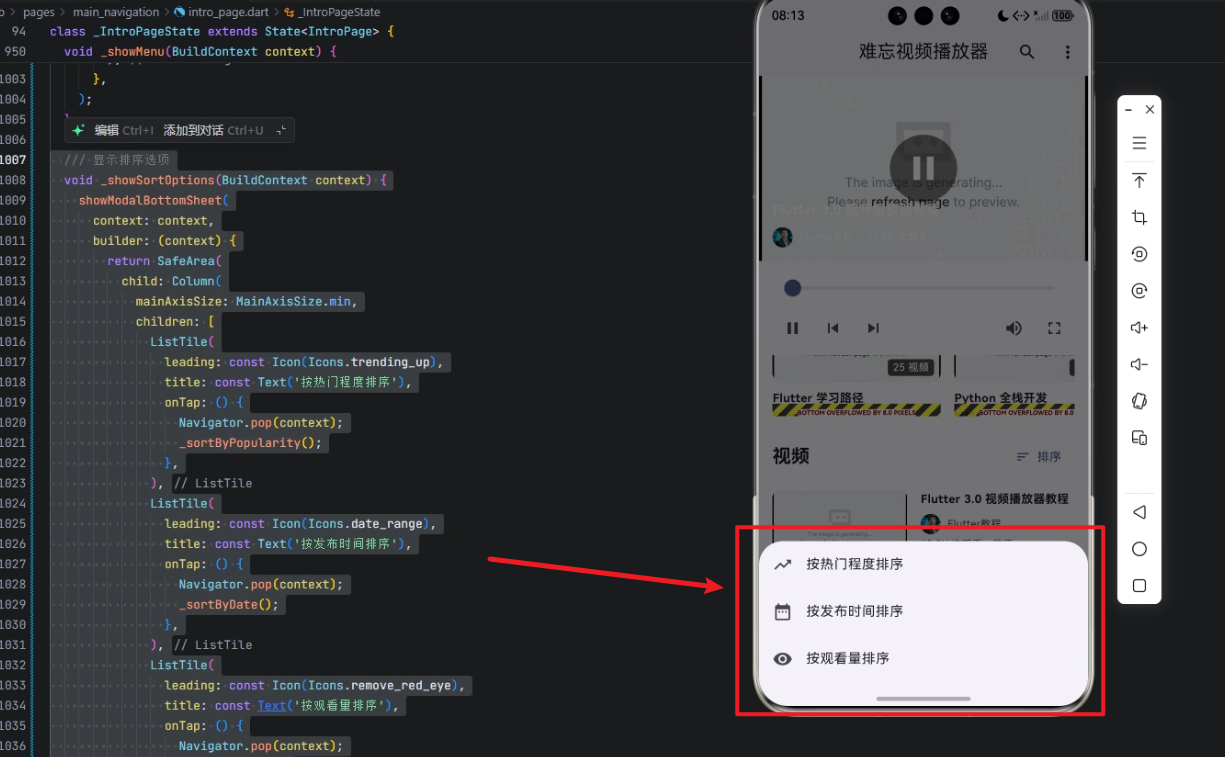Select 按观看量排序 in the bottom sheet
Screen dimensions: 1225x757
tap(923, 658)
